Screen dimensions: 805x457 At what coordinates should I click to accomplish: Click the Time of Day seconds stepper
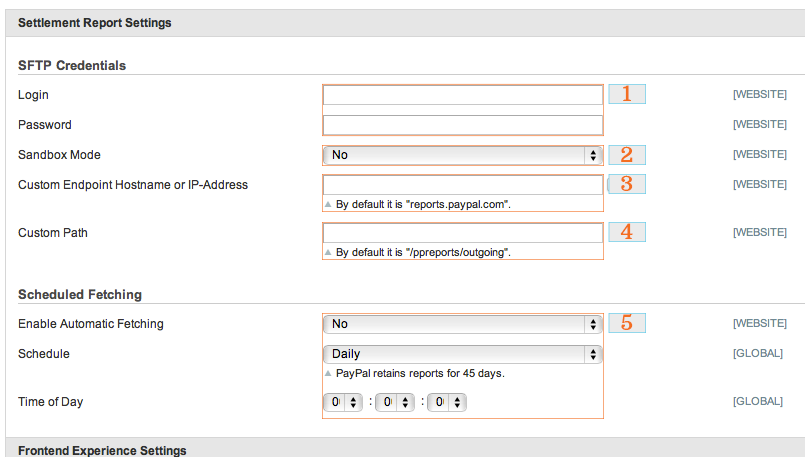click(447, 402)
